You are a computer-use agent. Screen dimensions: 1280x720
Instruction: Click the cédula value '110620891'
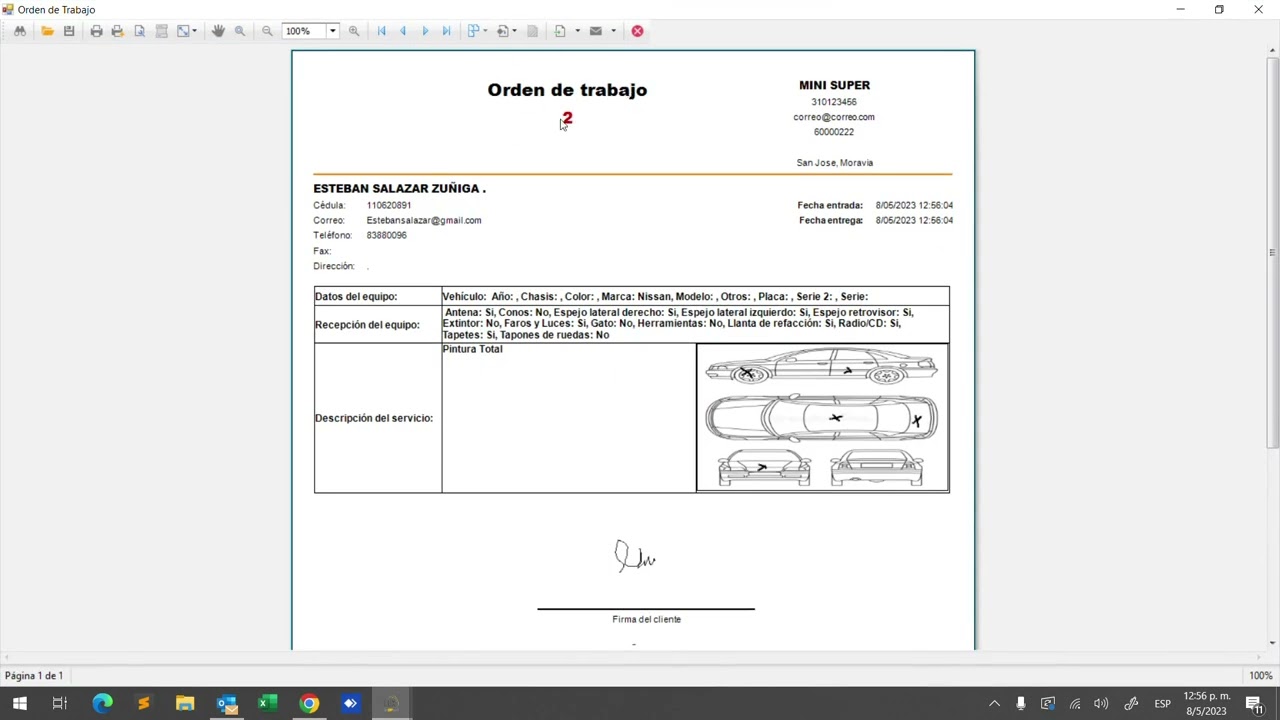point(389,205)
